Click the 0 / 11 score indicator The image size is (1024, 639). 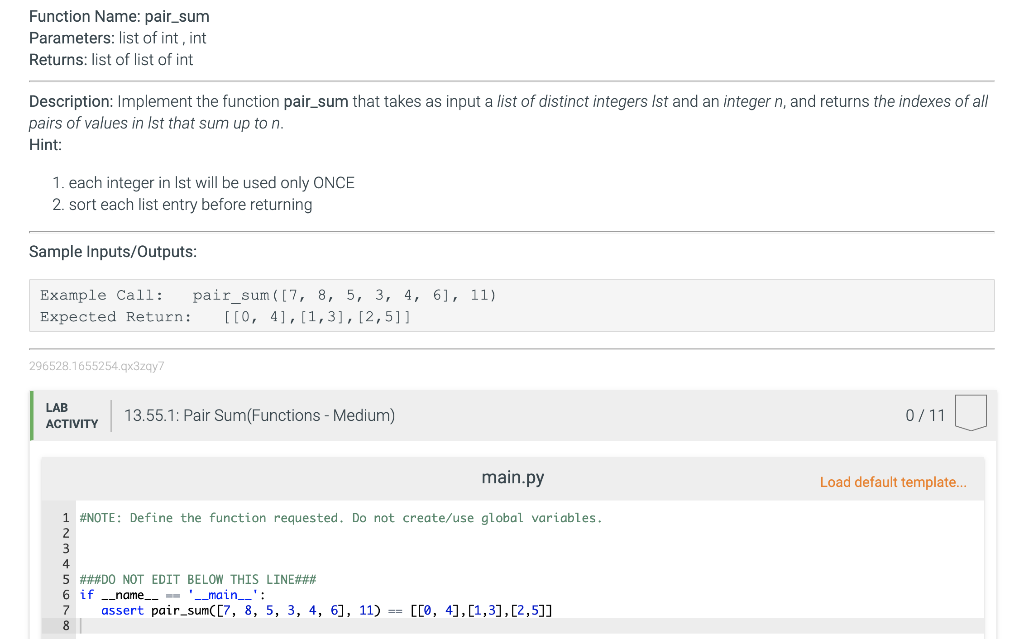pos(925,413)
